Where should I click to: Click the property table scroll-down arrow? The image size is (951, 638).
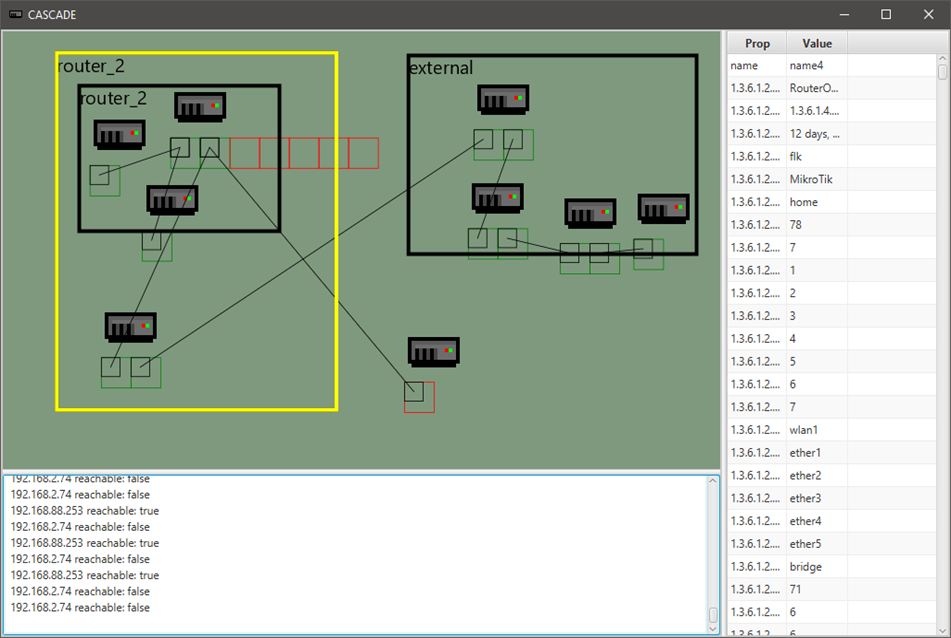[x=943, y=631]
